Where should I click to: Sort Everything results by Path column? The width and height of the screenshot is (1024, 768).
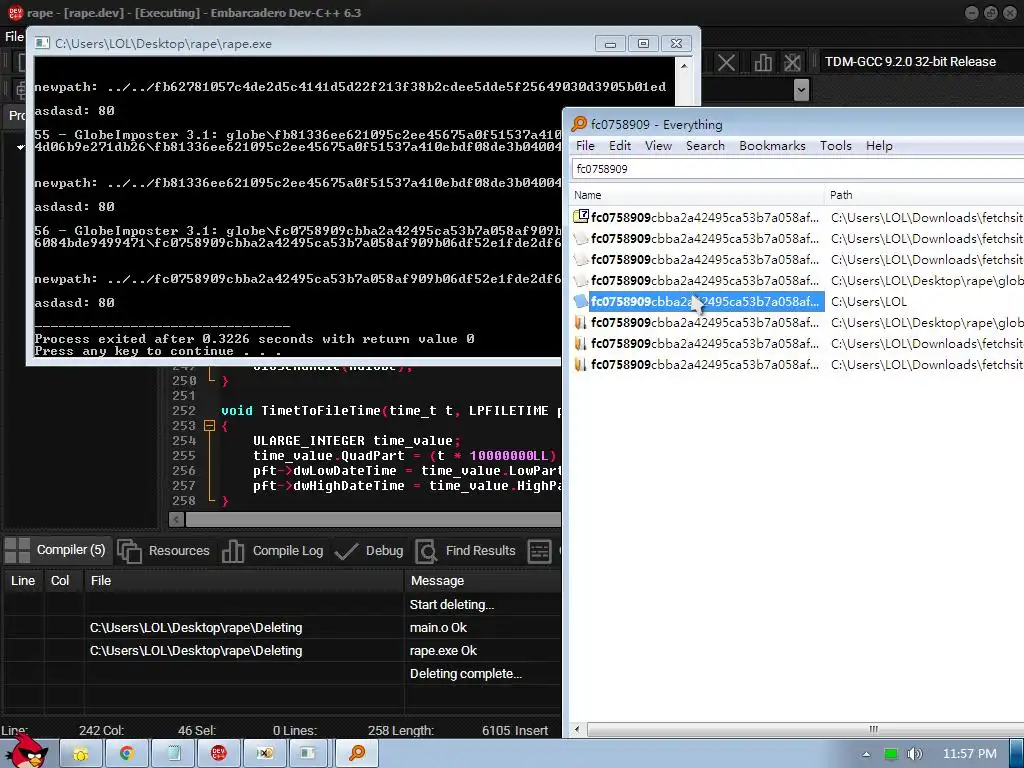(x=924, y=195)
